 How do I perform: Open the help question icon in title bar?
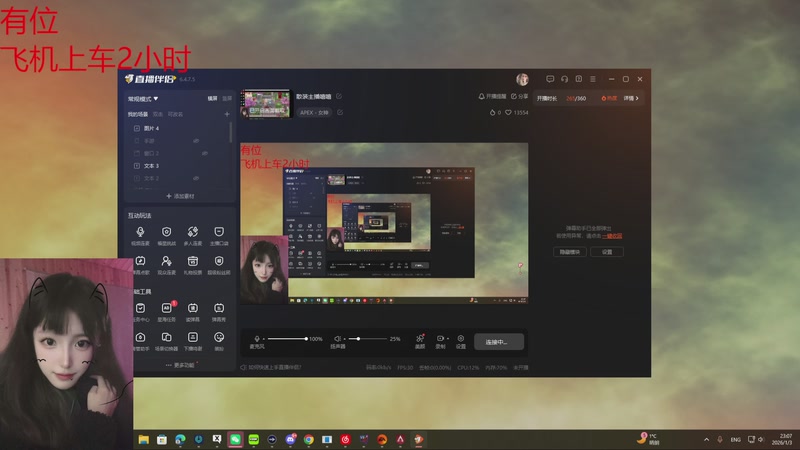pyautogui.click(x=579, y=79)
